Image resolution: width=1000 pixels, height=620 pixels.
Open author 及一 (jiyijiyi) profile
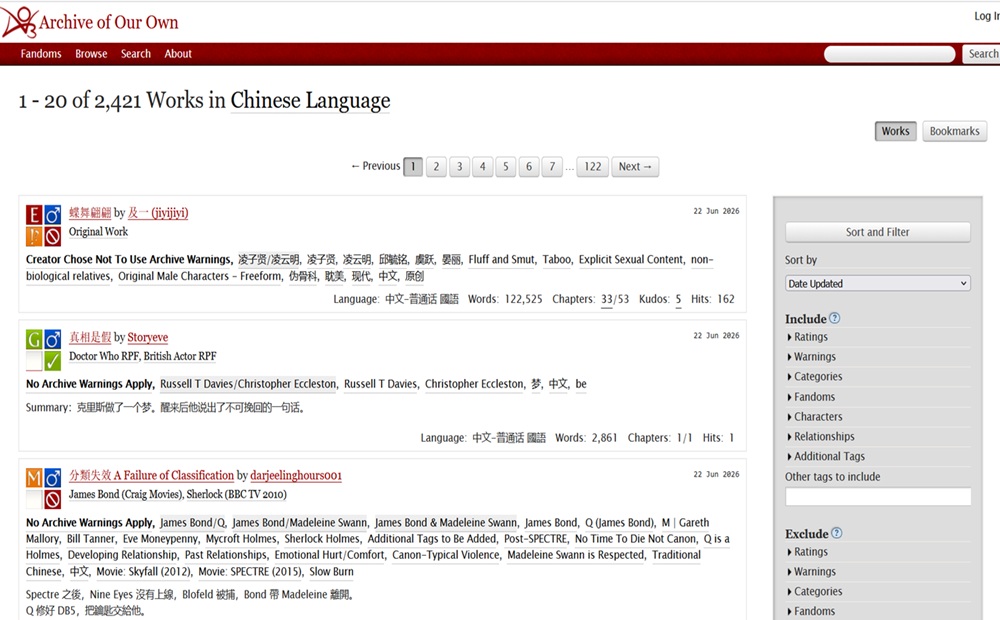click(158, 212)
